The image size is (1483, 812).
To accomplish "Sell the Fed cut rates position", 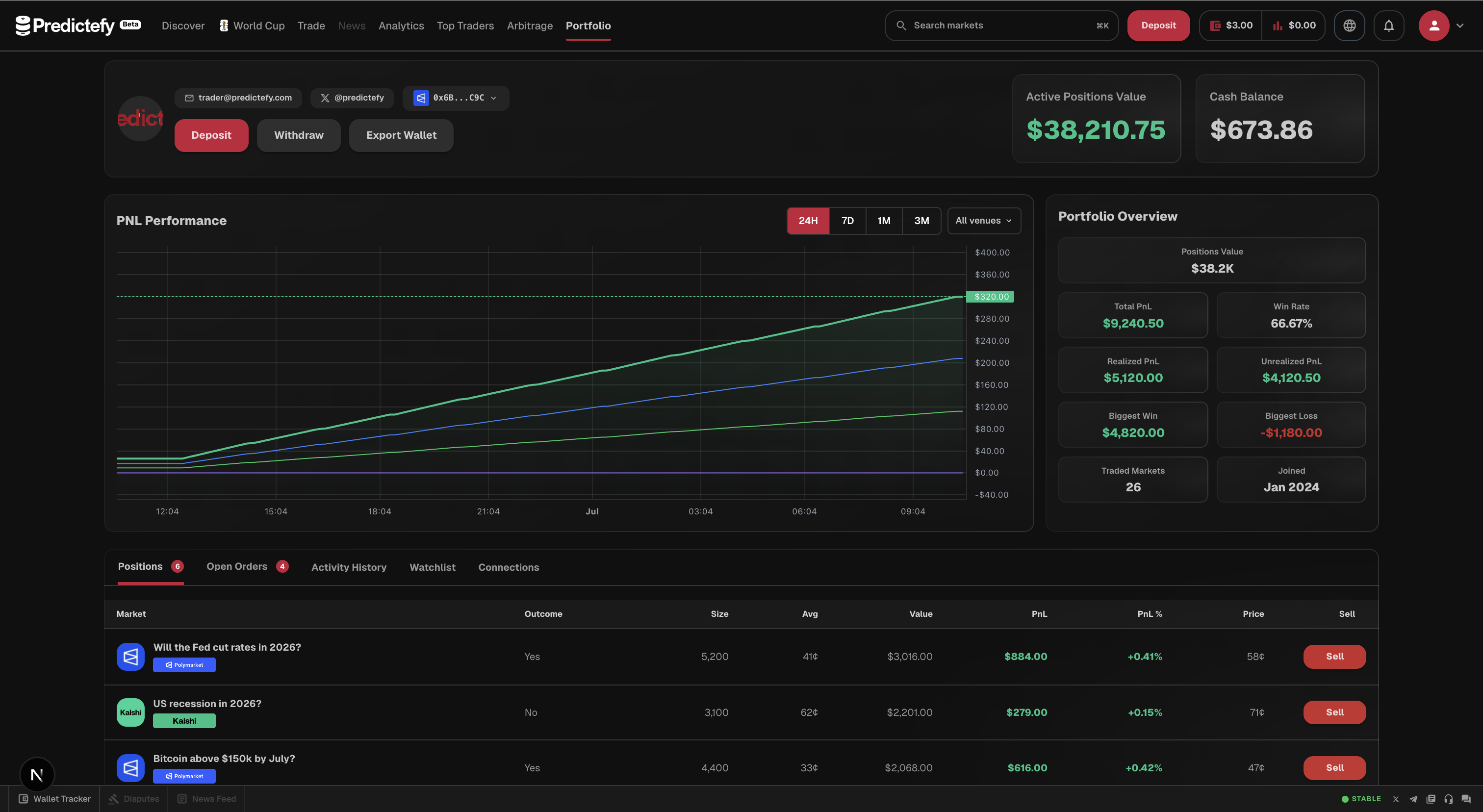I will point(1334,657).
